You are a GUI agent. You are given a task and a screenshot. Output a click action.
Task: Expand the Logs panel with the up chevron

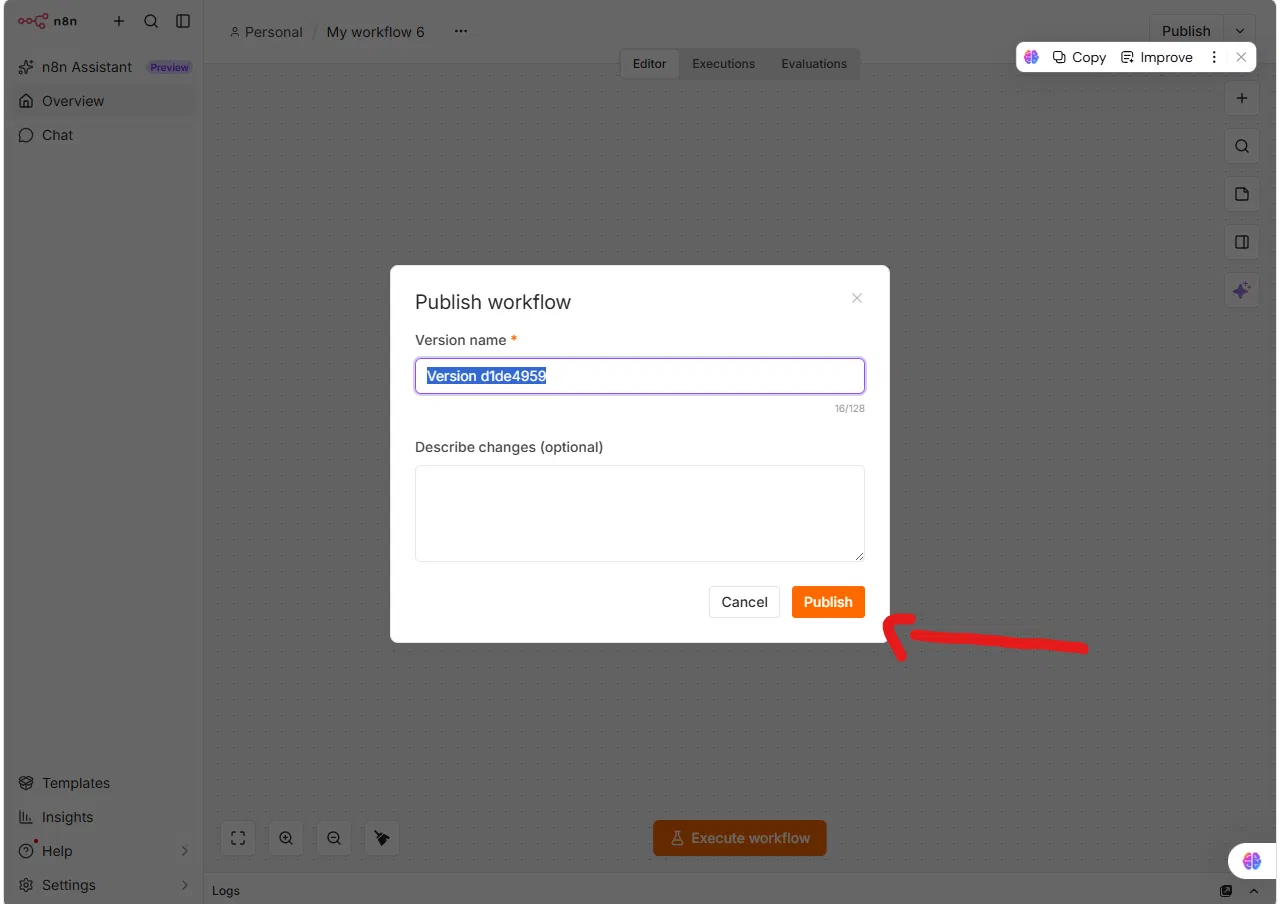click(x=1254, y=891)
